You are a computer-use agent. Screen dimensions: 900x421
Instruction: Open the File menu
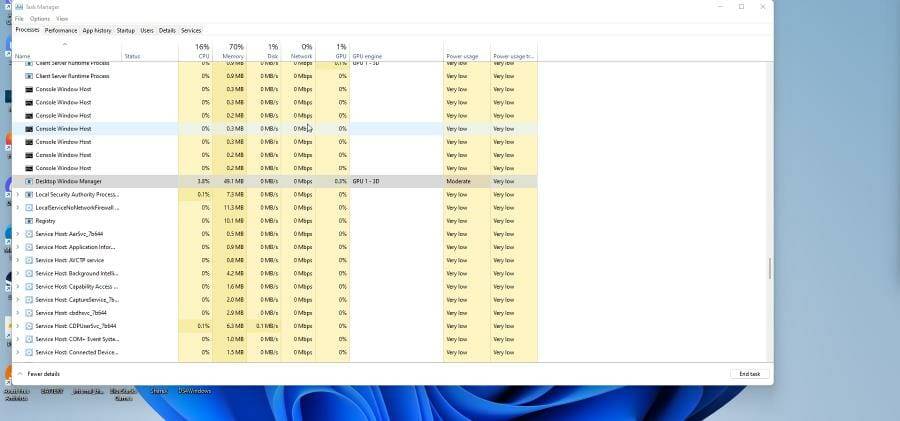(19, 19)
